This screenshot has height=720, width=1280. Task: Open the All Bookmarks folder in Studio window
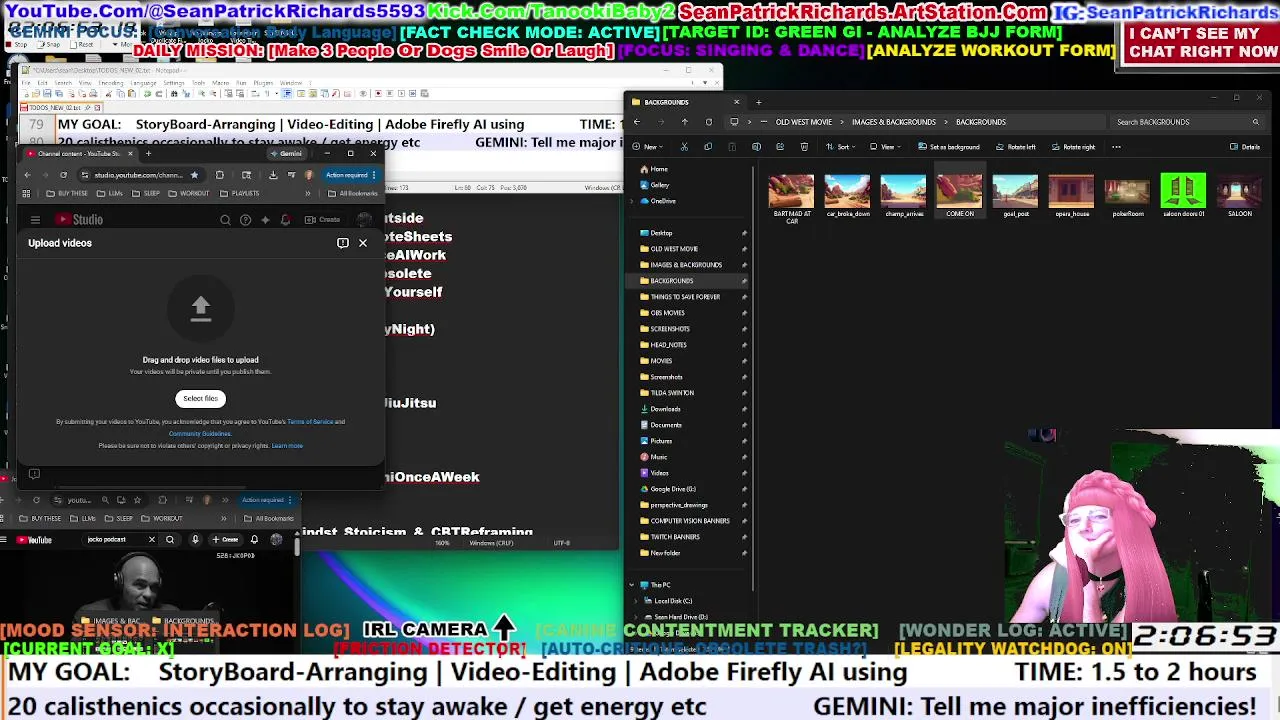coord(353,193)
